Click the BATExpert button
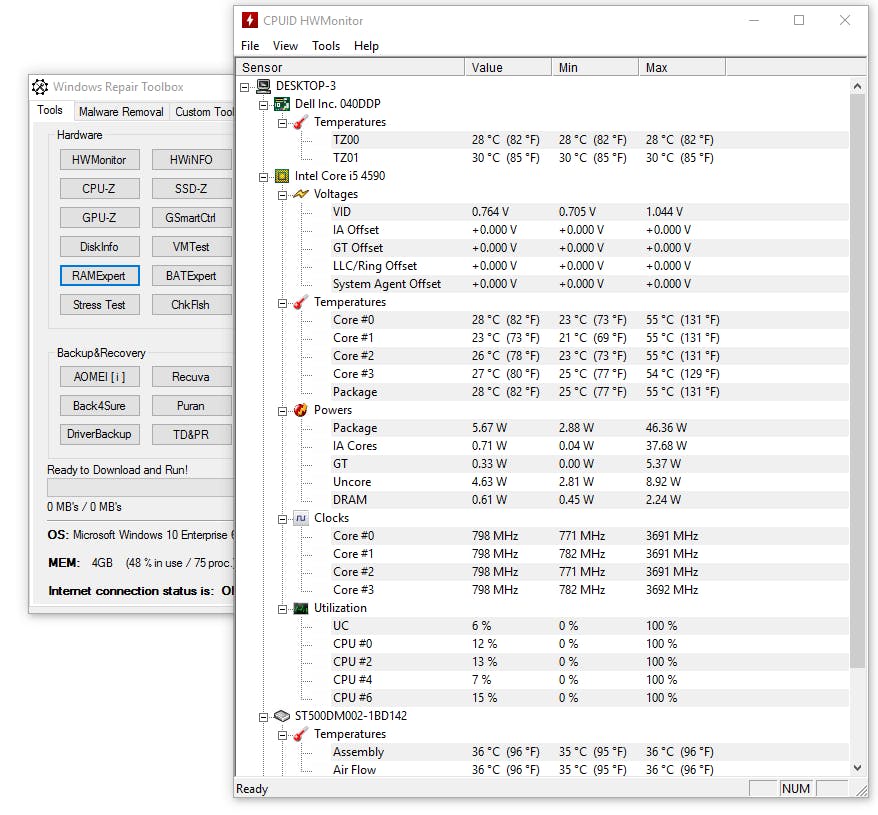The width and height of the screenshot is (878, 815). click(x=191, y=276)
